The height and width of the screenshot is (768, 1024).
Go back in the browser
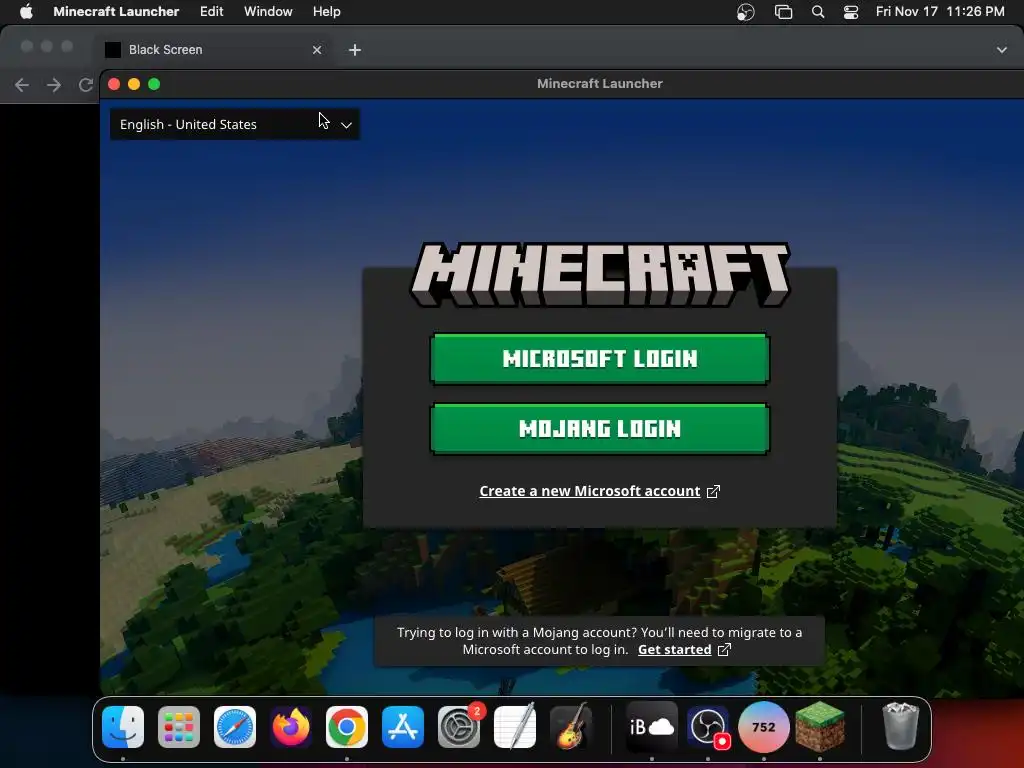22,85
